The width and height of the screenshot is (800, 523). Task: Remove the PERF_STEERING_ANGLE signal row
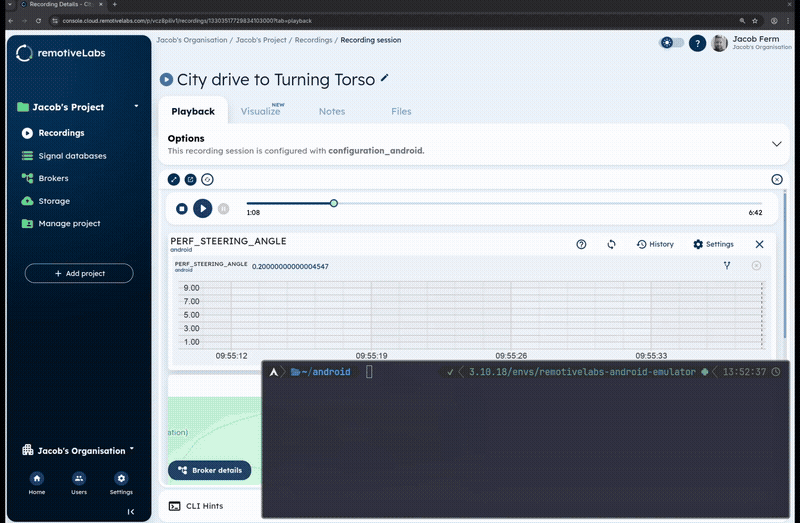point(756,265)
